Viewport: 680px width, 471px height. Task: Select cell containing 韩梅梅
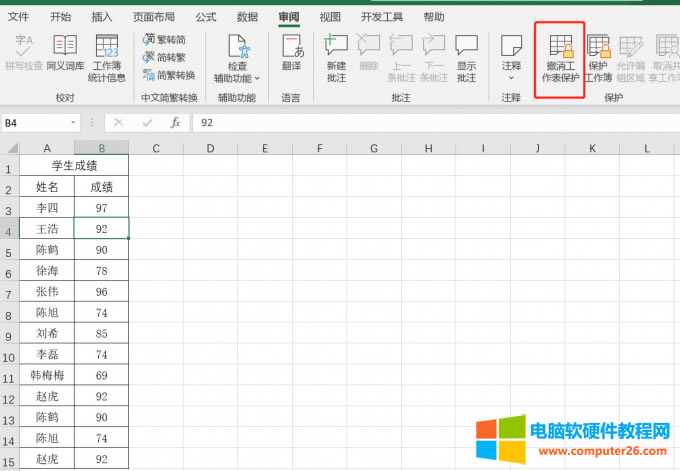(47, 375)
